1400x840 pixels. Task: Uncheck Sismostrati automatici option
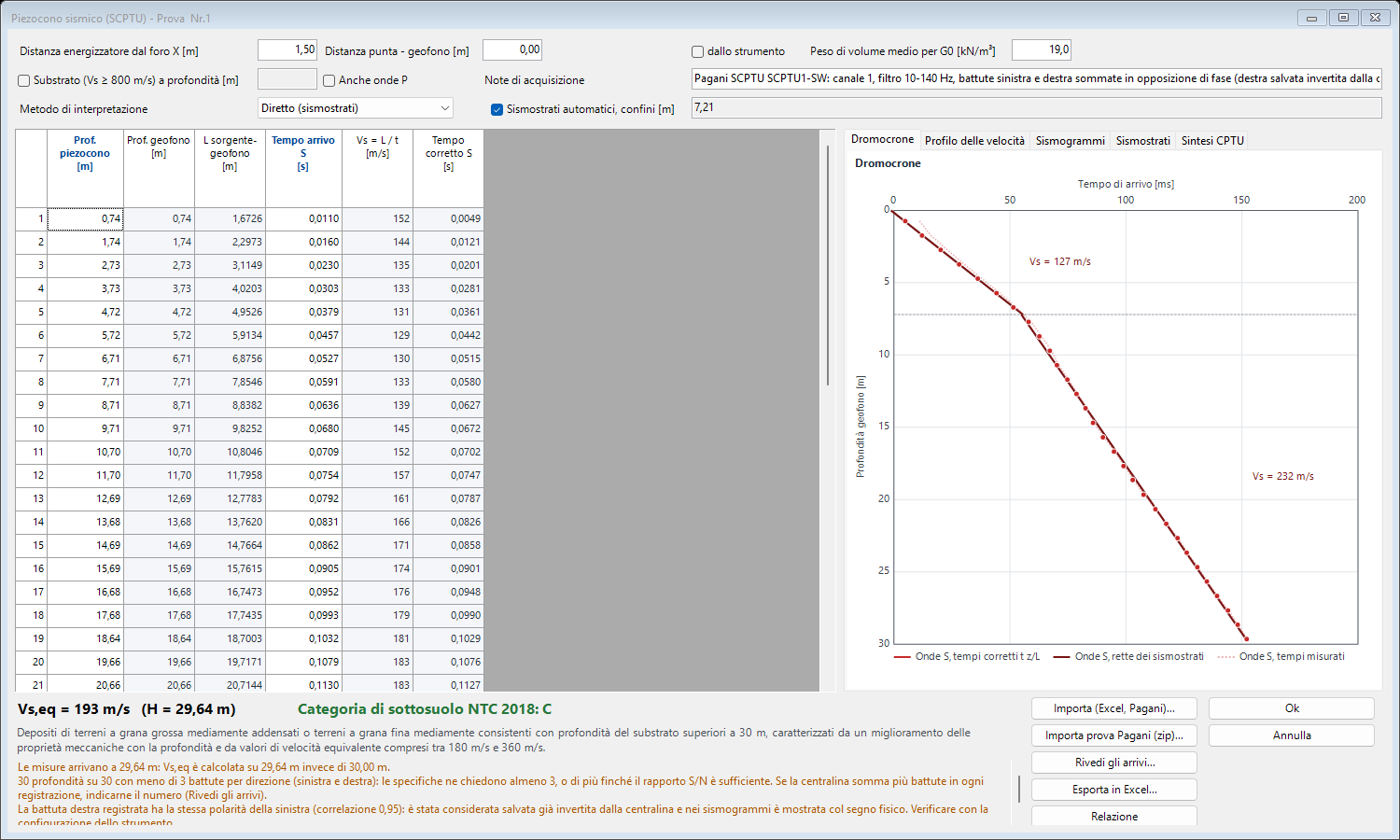point(497,109)
